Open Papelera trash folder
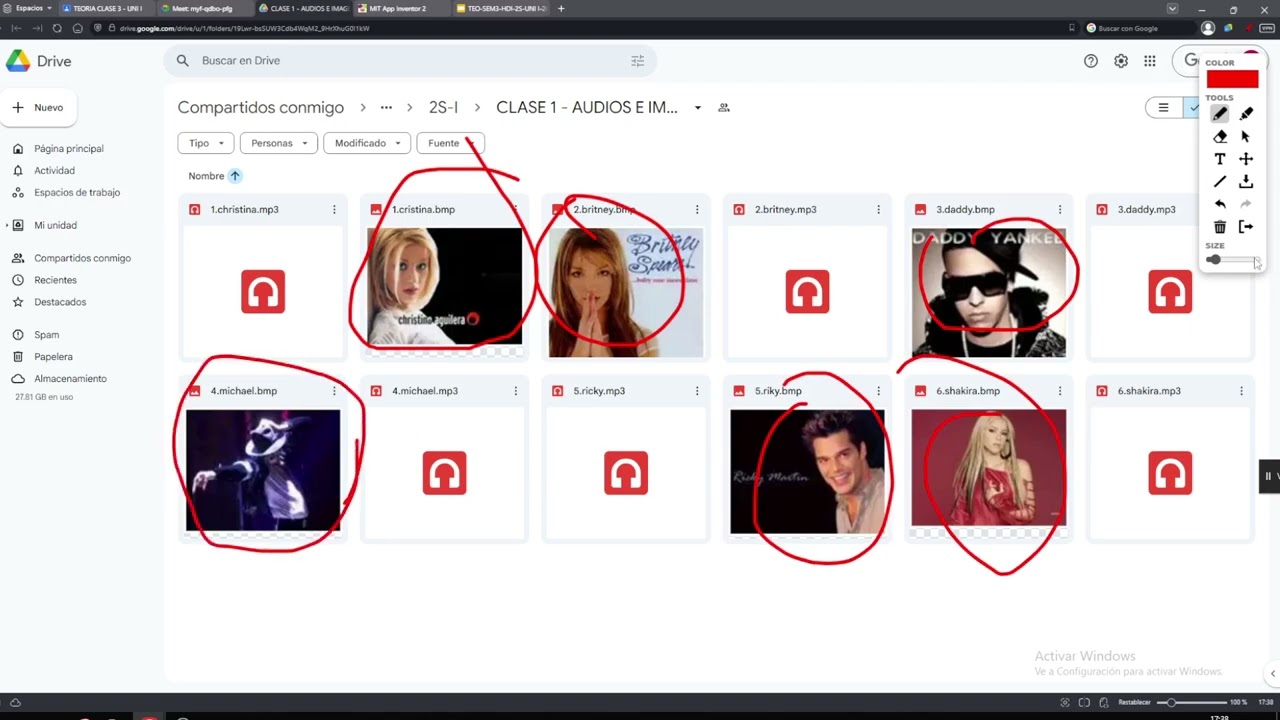The width and height of the screenshot is (1280, 720). tap(53, 357)
